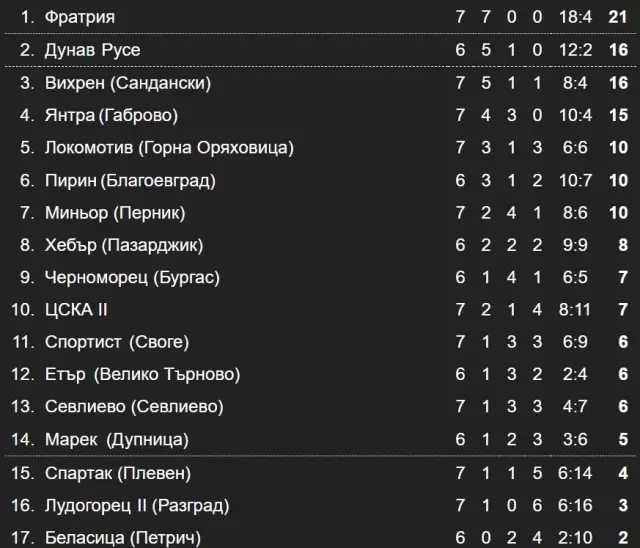640x548 pixels.
Task: Click Етър (Велико Търново) team name
Action: click(x=142, y=374)
